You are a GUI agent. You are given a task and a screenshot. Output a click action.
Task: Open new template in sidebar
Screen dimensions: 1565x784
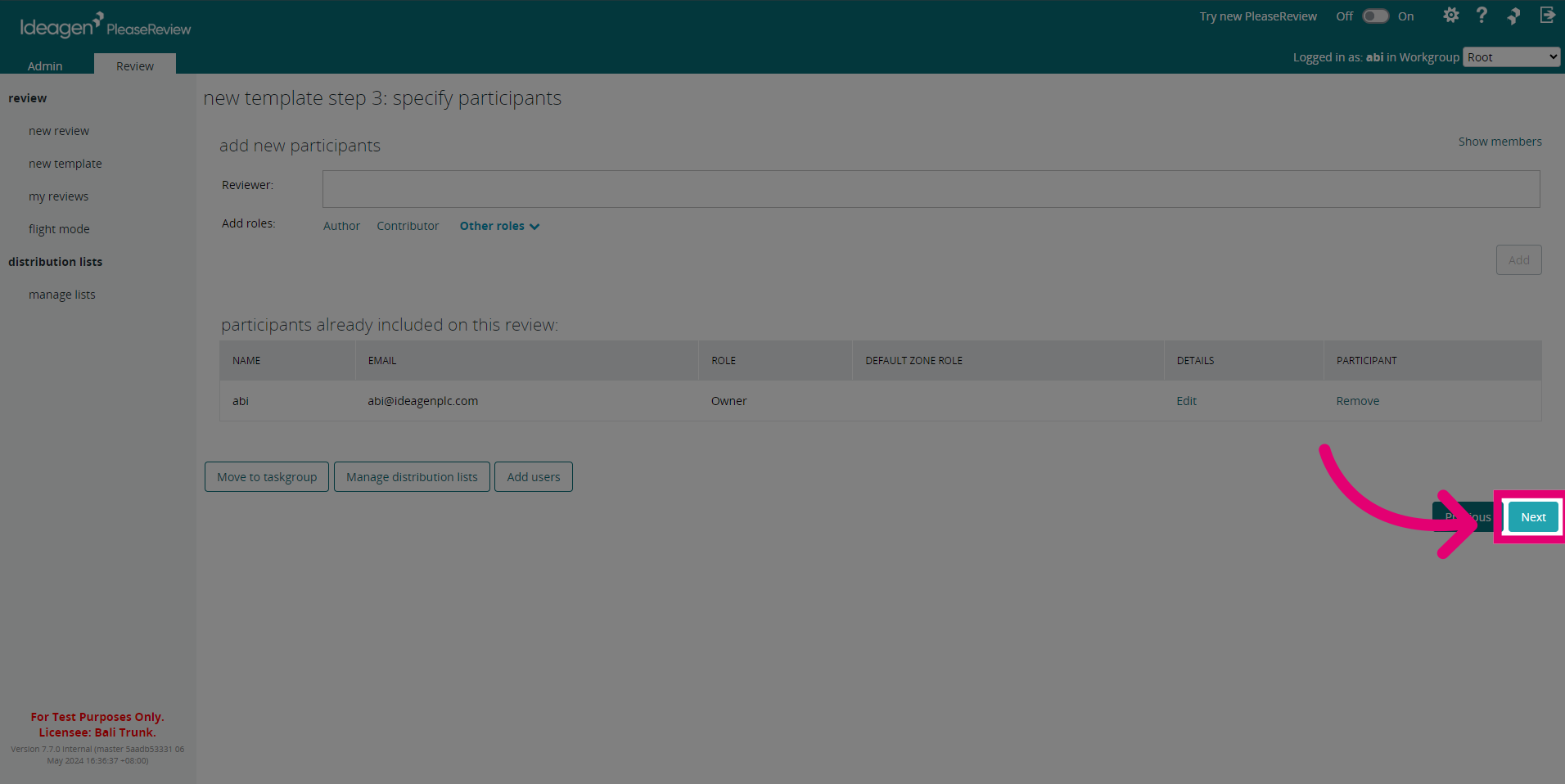[65, 164]
